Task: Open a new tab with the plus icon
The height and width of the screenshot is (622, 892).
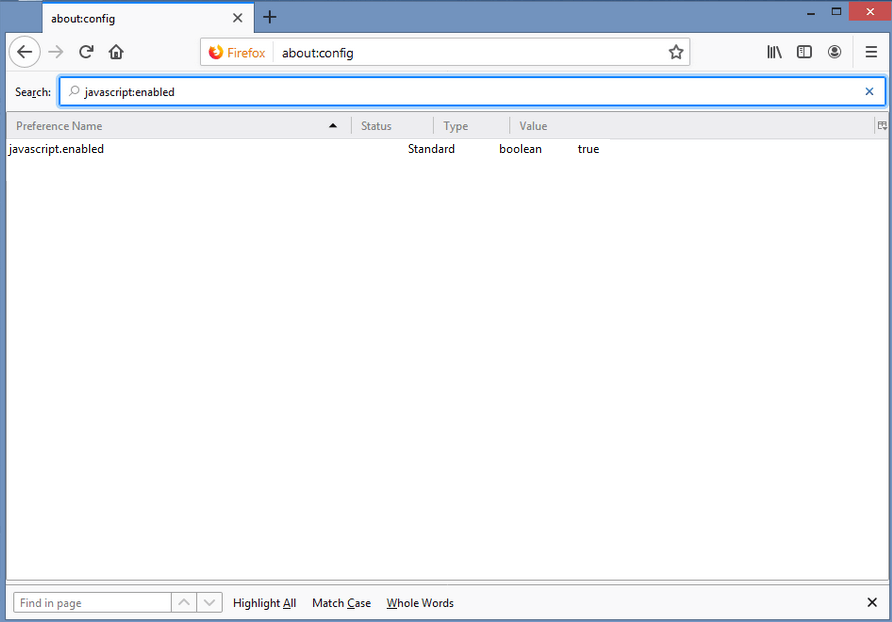Action: pos(270,17)
